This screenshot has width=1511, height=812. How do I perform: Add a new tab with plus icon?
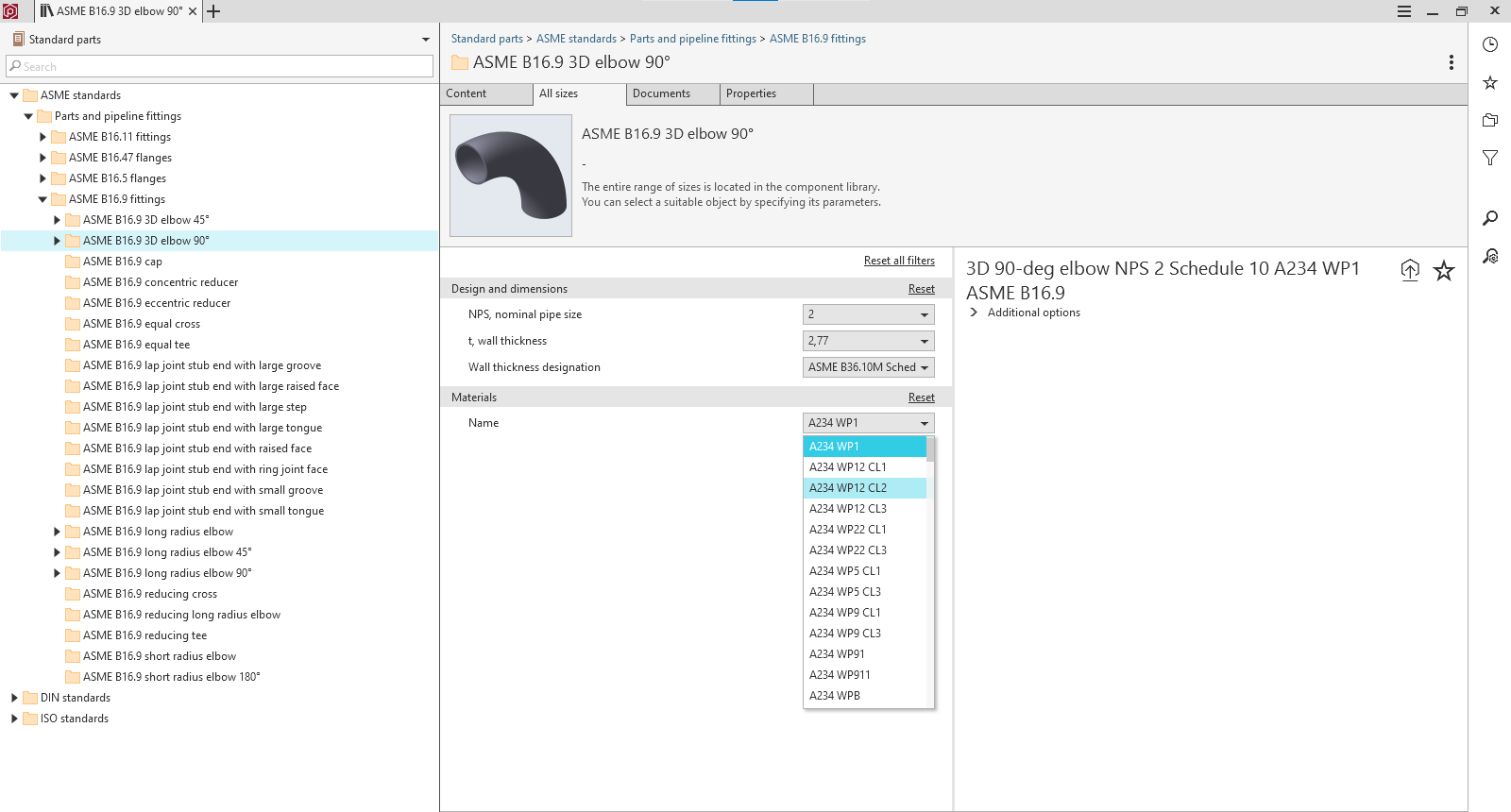(213, 11)
